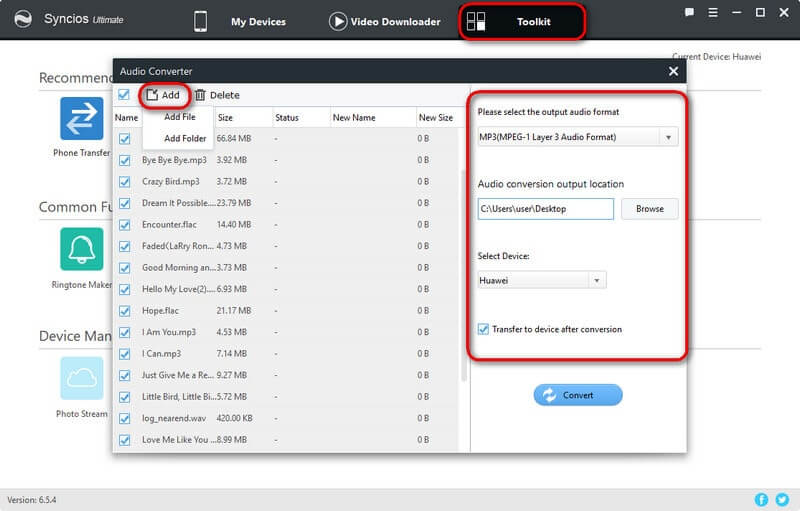Uncheck I Can.mp3 checkbox

point(124,354)
